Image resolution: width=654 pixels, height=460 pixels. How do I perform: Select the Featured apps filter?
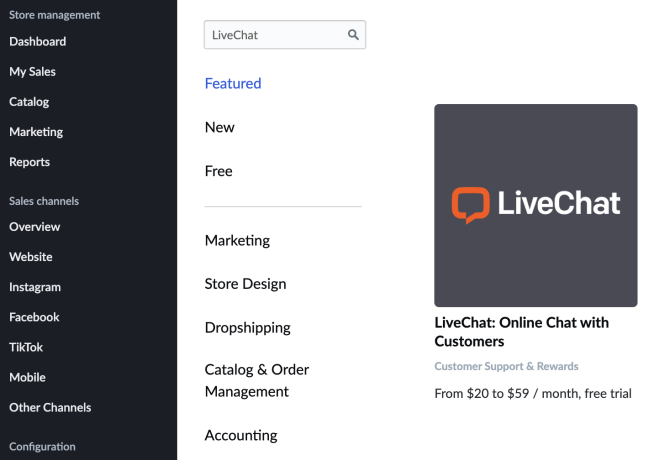coord(233,83)
